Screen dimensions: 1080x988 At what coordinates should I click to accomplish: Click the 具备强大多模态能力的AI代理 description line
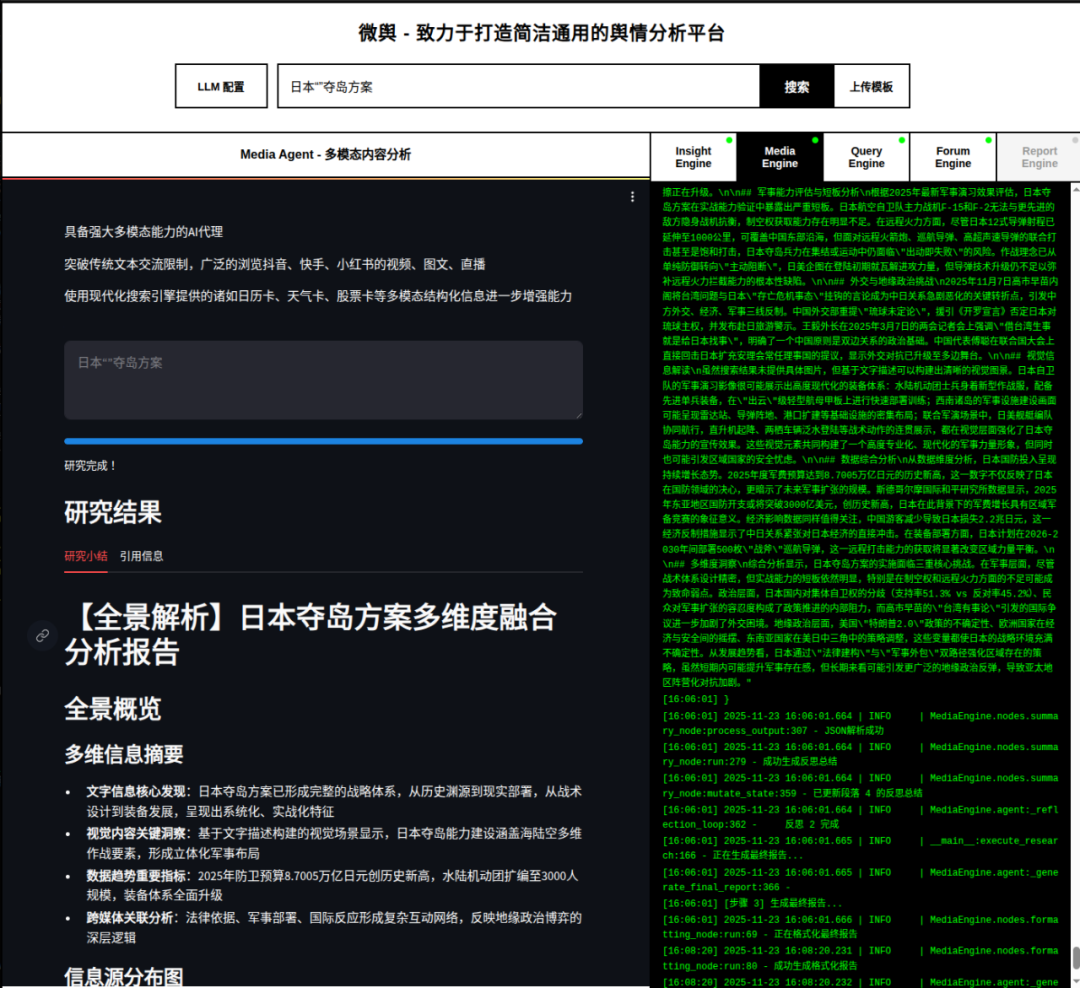pos(144,231)
